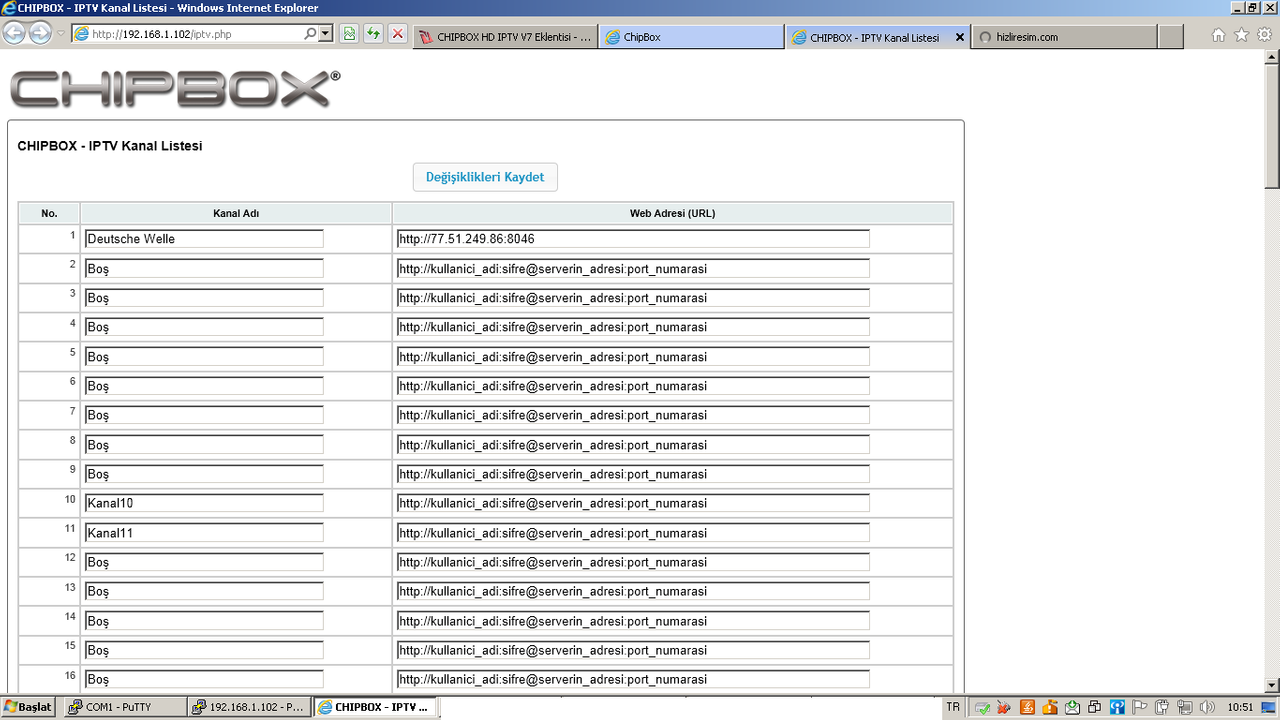Refresh the page with green arrows icon
Screen dimensions: 1280x720
click(x=373, y=34)
